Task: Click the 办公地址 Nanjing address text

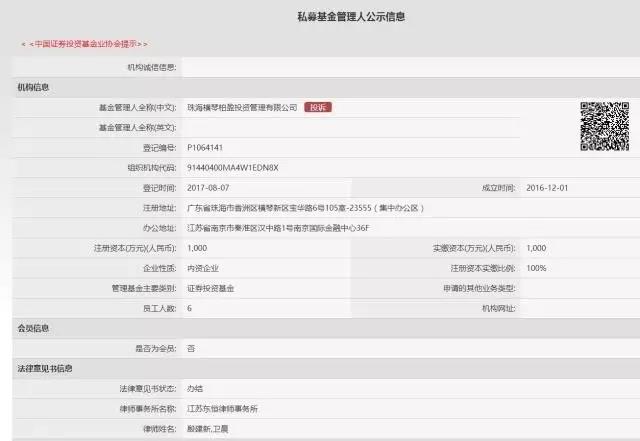Action: pyautogui.click(x=278, y=227)
